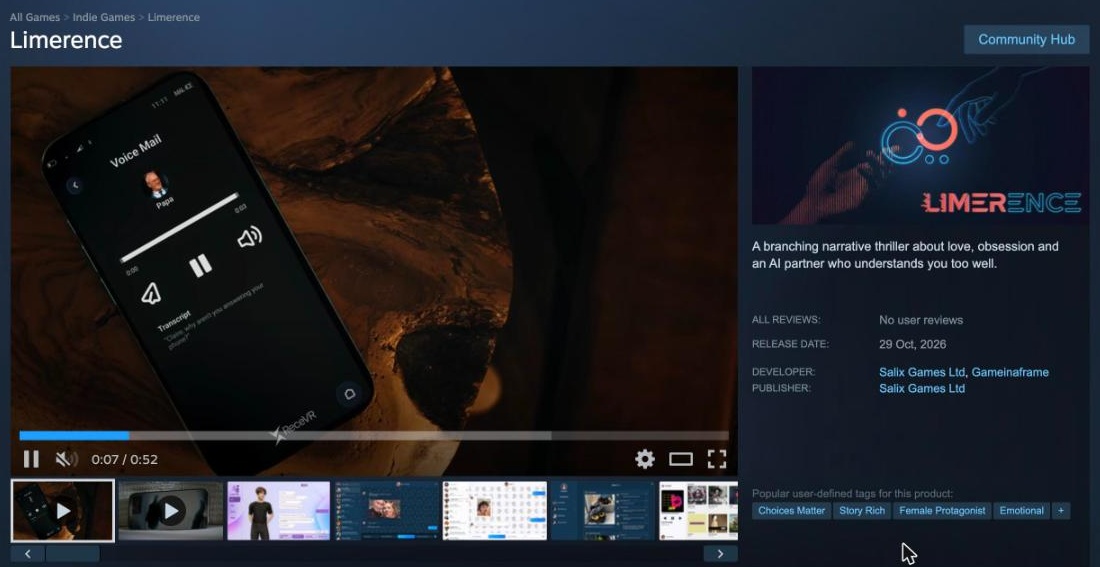Open the character avatar screenshot thumbnail
Image resolution: width=1100 pixels, height=567 pixels.
click(279, 510)
